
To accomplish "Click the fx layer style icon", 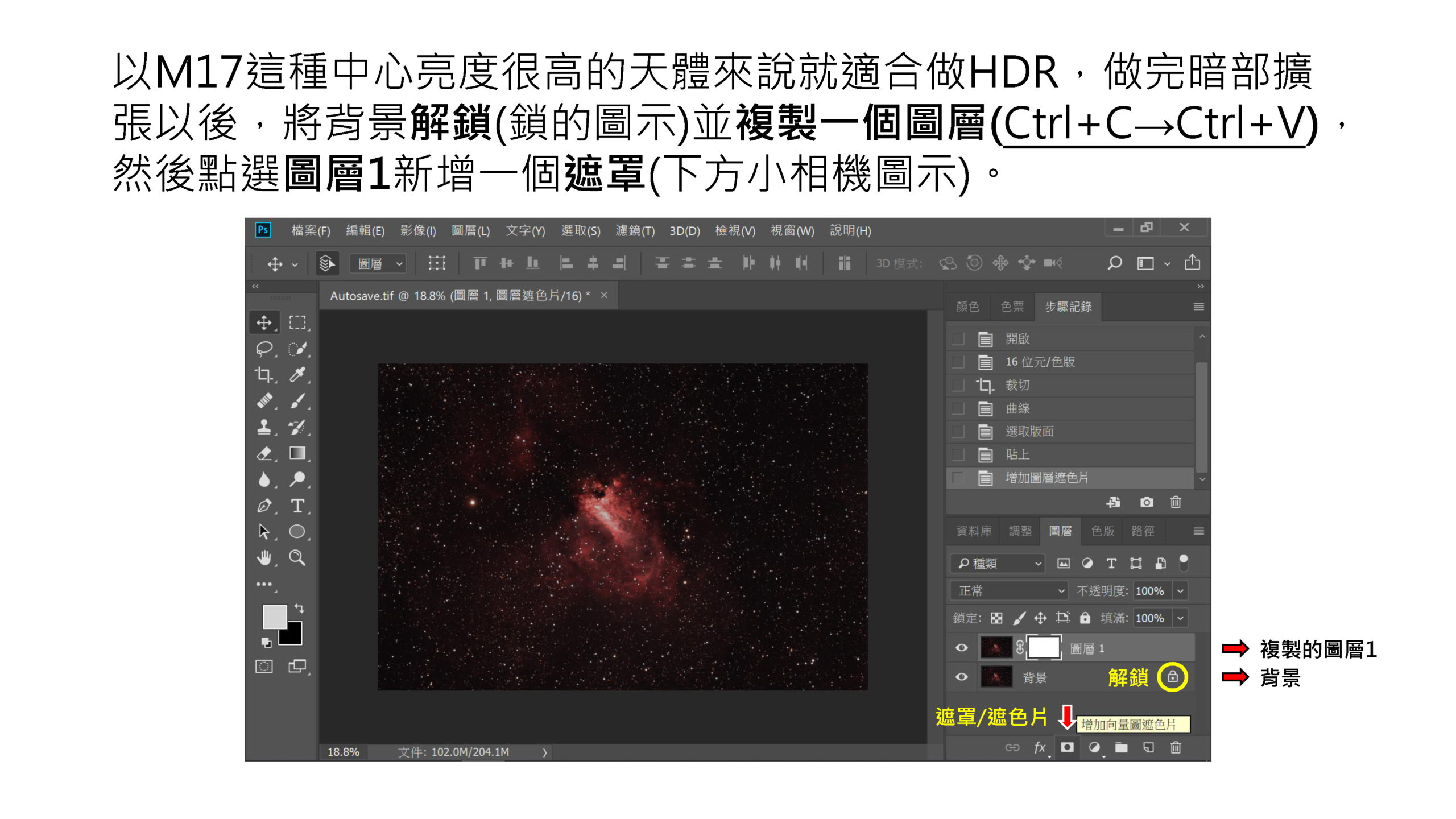I will (x=1039, y=746).
